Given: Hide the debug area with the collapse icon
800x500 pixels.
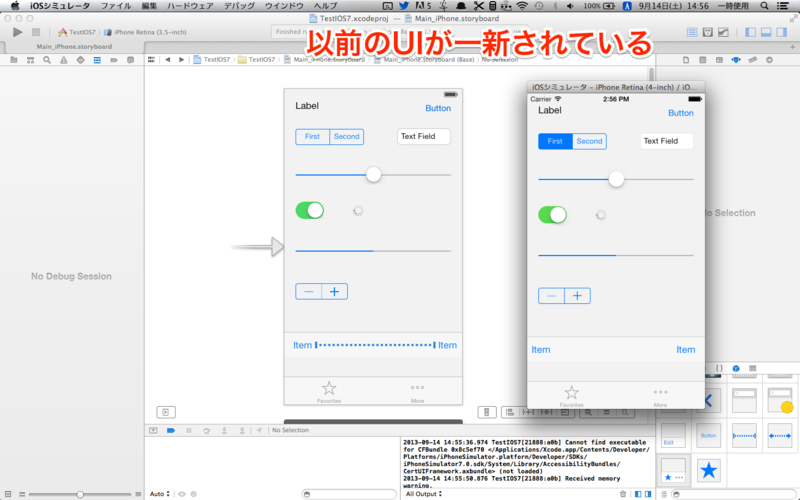Looking at the screenshot, I should [x=153, y=430].
